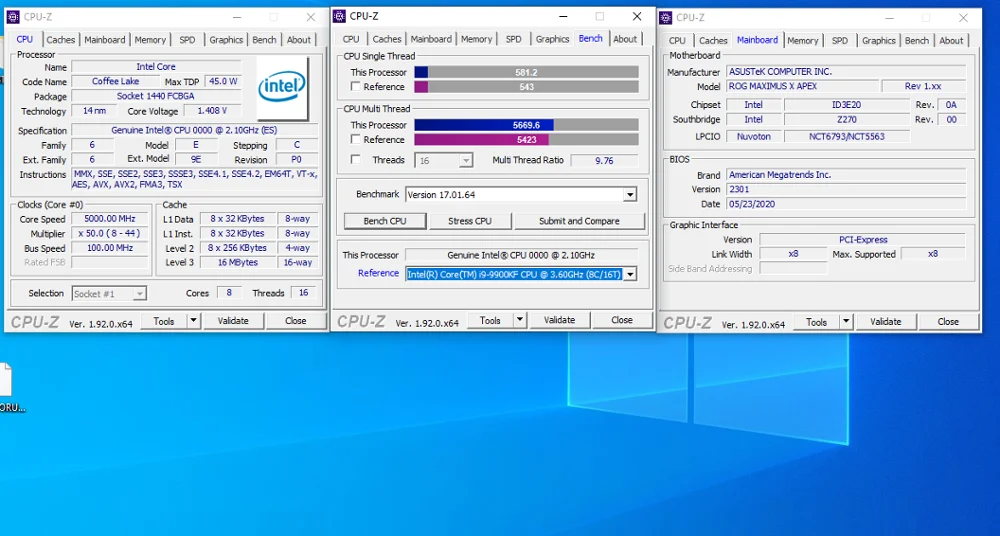
Task: Close the Mainboard CPU-Z window
Action: coord(963,17)
